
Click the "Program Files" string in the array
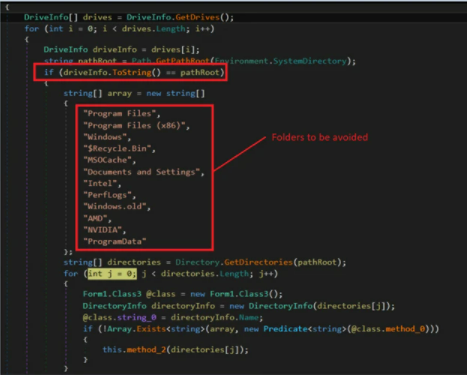coord(120,114)
